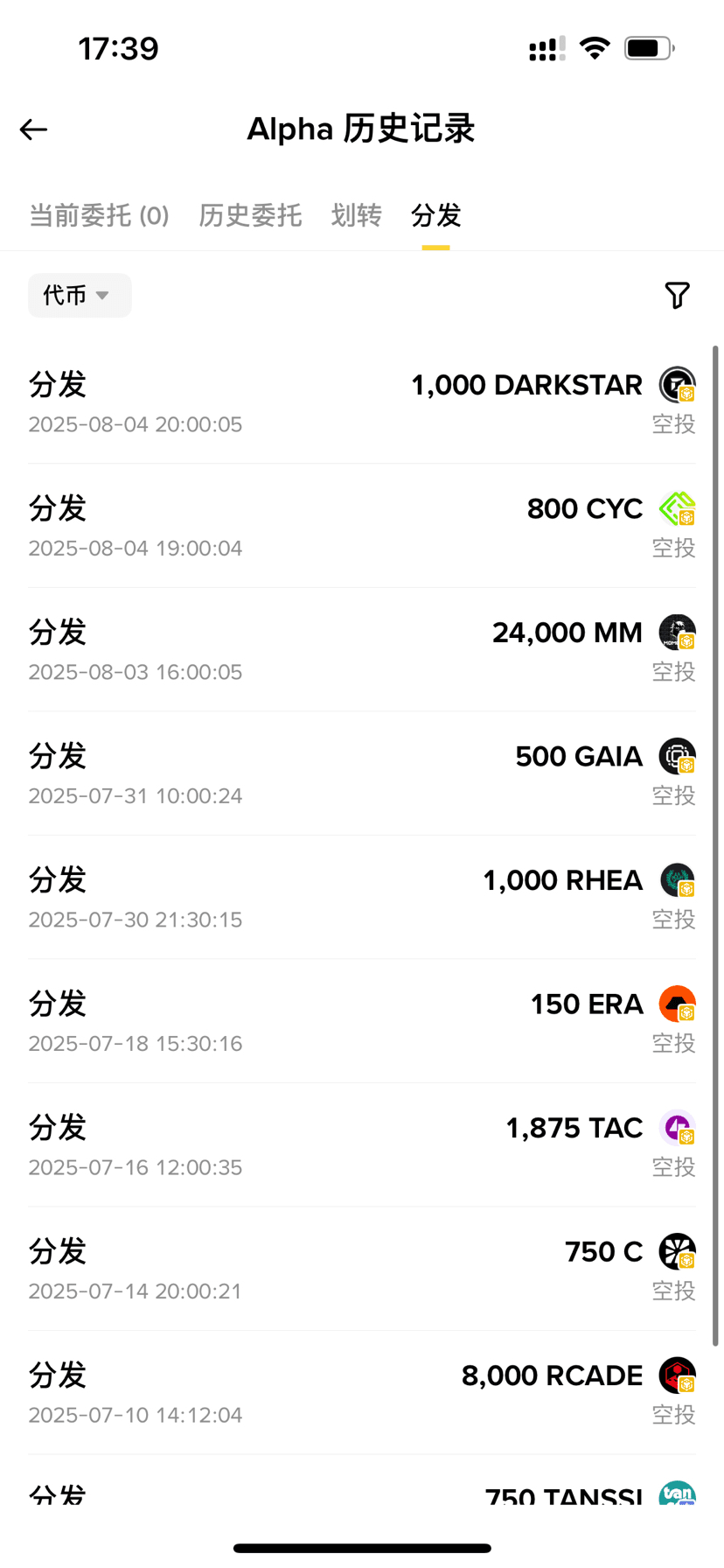Tap the RHEA token icon
Image resolution: width=724 pixels, height=1568 pixels.
click(x=677, y=880)
